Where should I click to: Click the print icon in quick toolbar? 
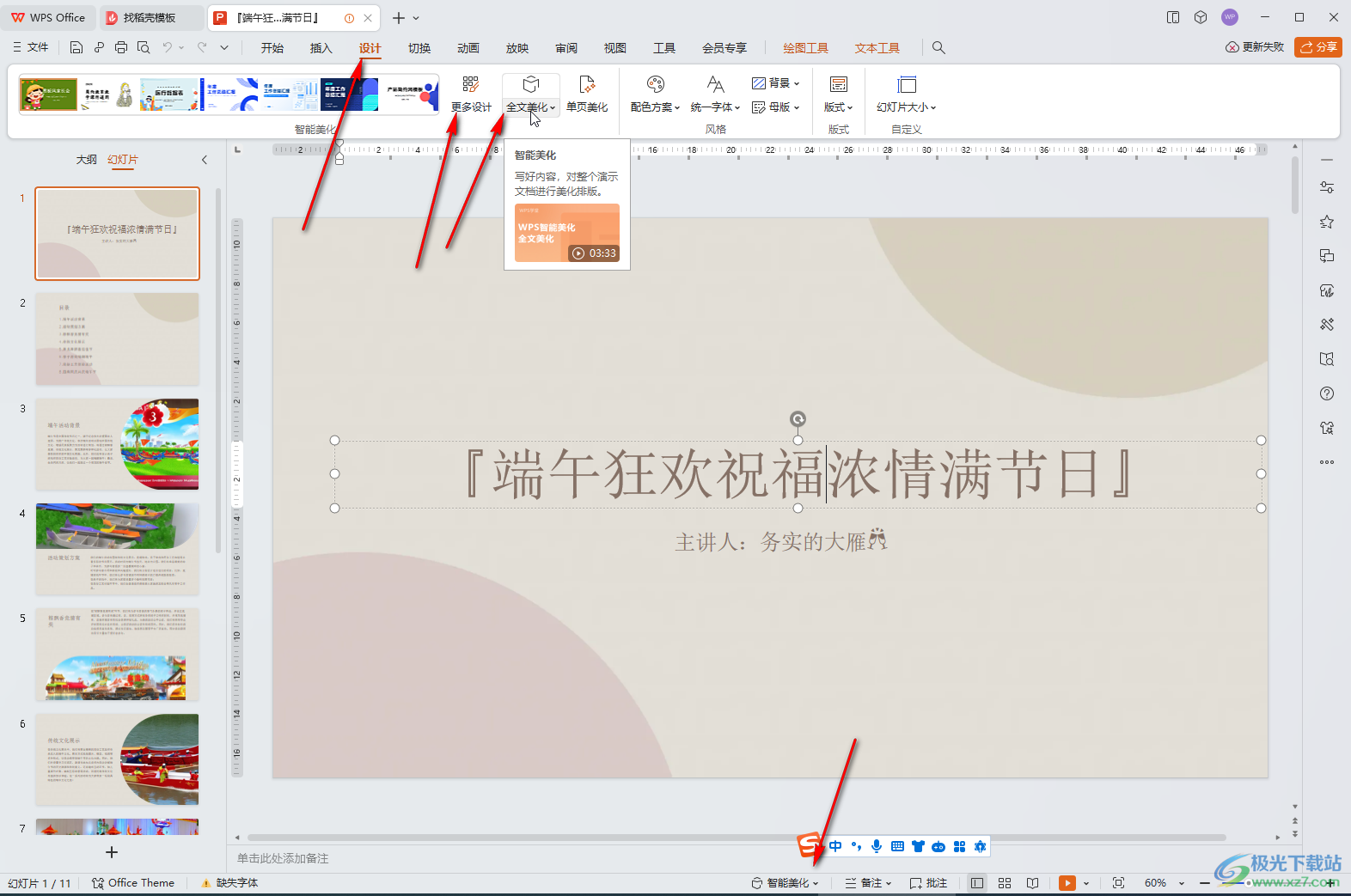pyautogui.click(x=121, y=47)
